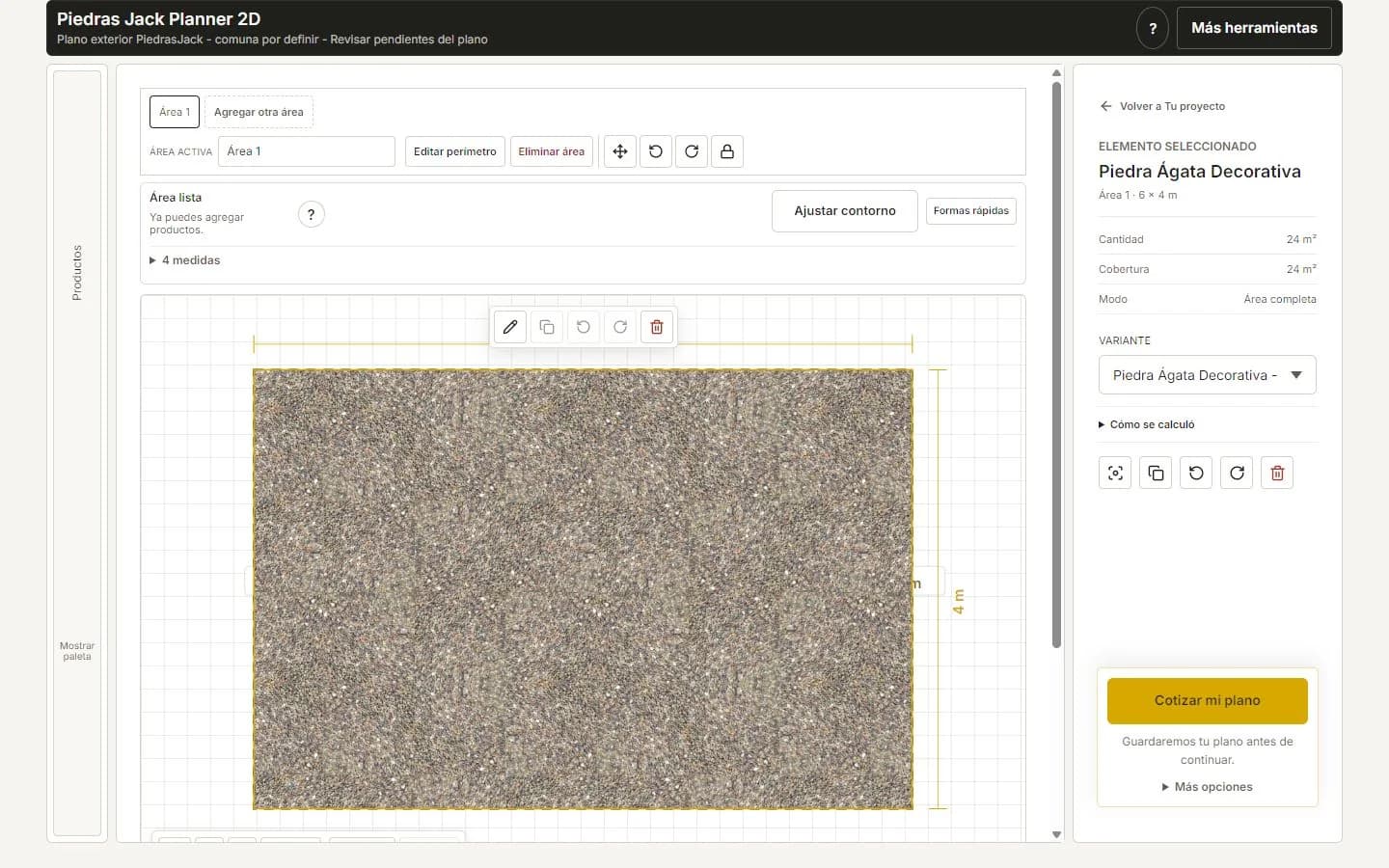This screenshot has height=868, width=1389.
Task: Click the Cantidad value 24 m²
Action: coord(1301,239)
